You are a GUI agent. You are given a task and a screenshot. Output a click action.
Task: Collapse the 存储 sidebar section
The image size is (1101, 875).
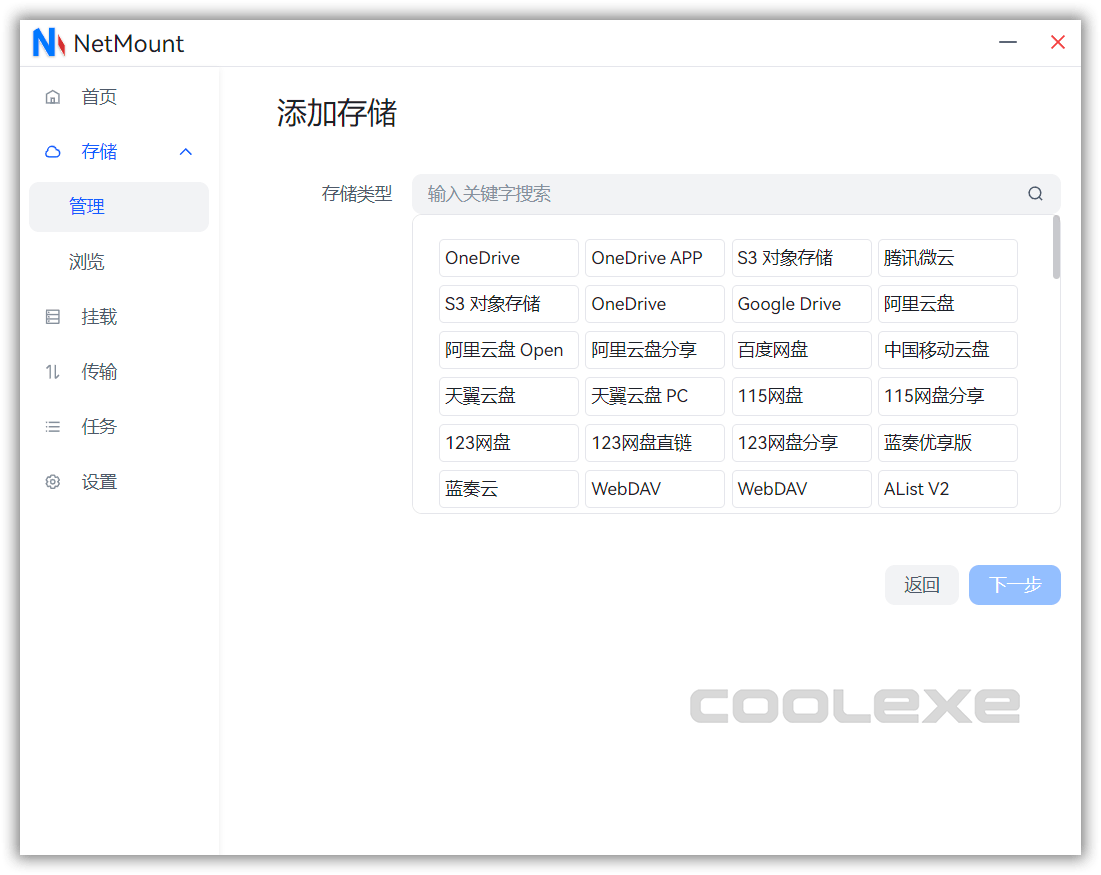pyautogui.click(x=185, y=151)
